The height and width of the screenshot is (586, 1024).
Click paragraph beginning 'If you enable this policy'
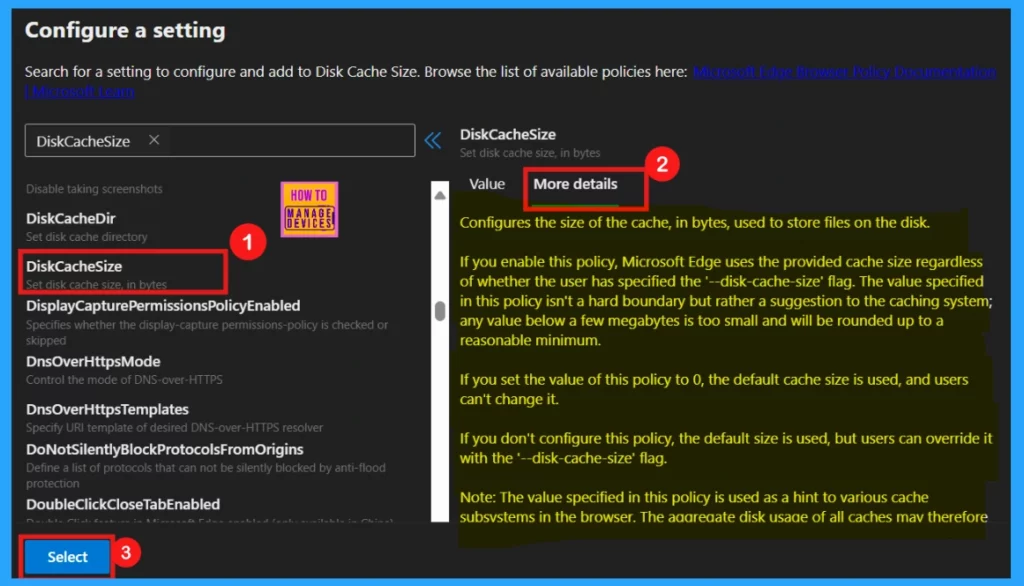726,301
